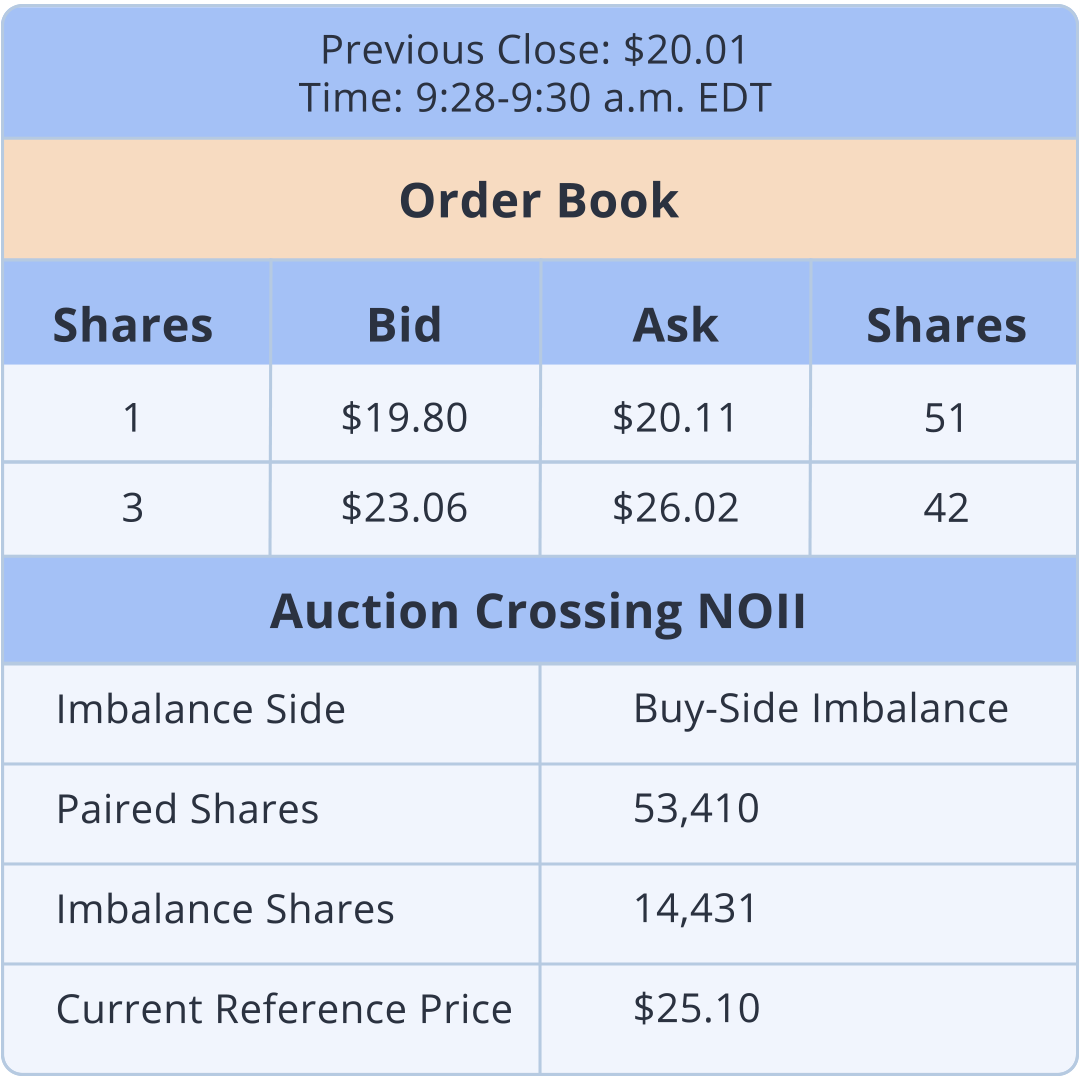This screenshot has width=1080, height=1080.
Task: Click the Previous Close $20.01 text
Action: coord(534,50)
